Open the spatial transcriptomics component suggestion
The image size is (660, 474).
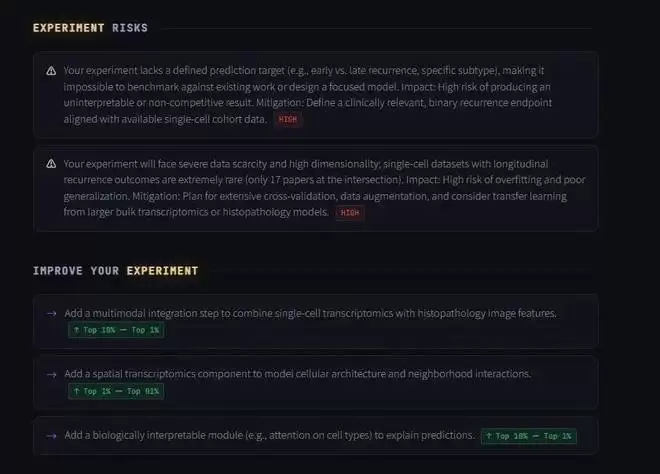(x=297, y=374)
